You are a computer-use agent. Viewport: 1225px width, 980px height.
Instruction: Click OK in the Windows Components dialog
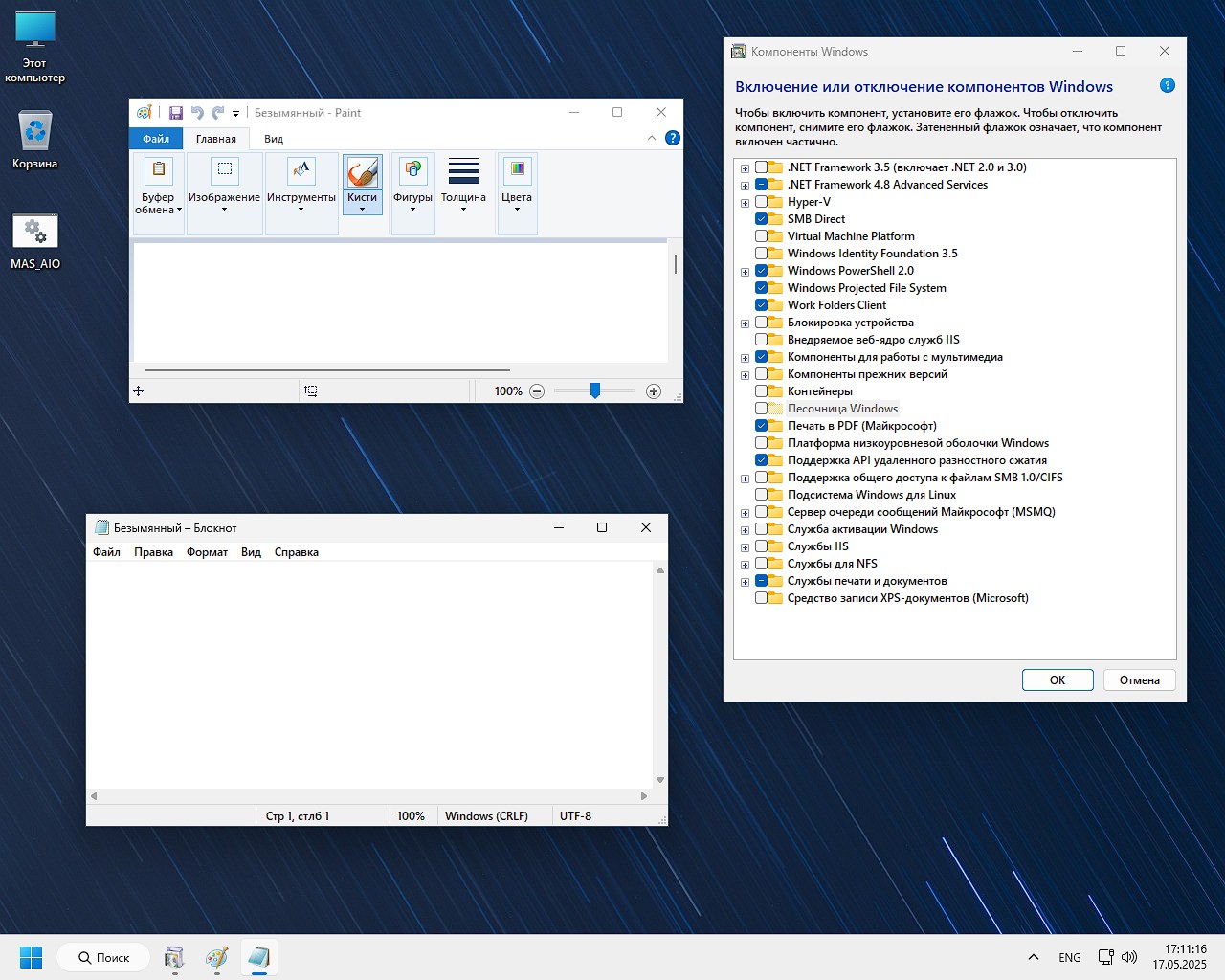point(1058,680)
